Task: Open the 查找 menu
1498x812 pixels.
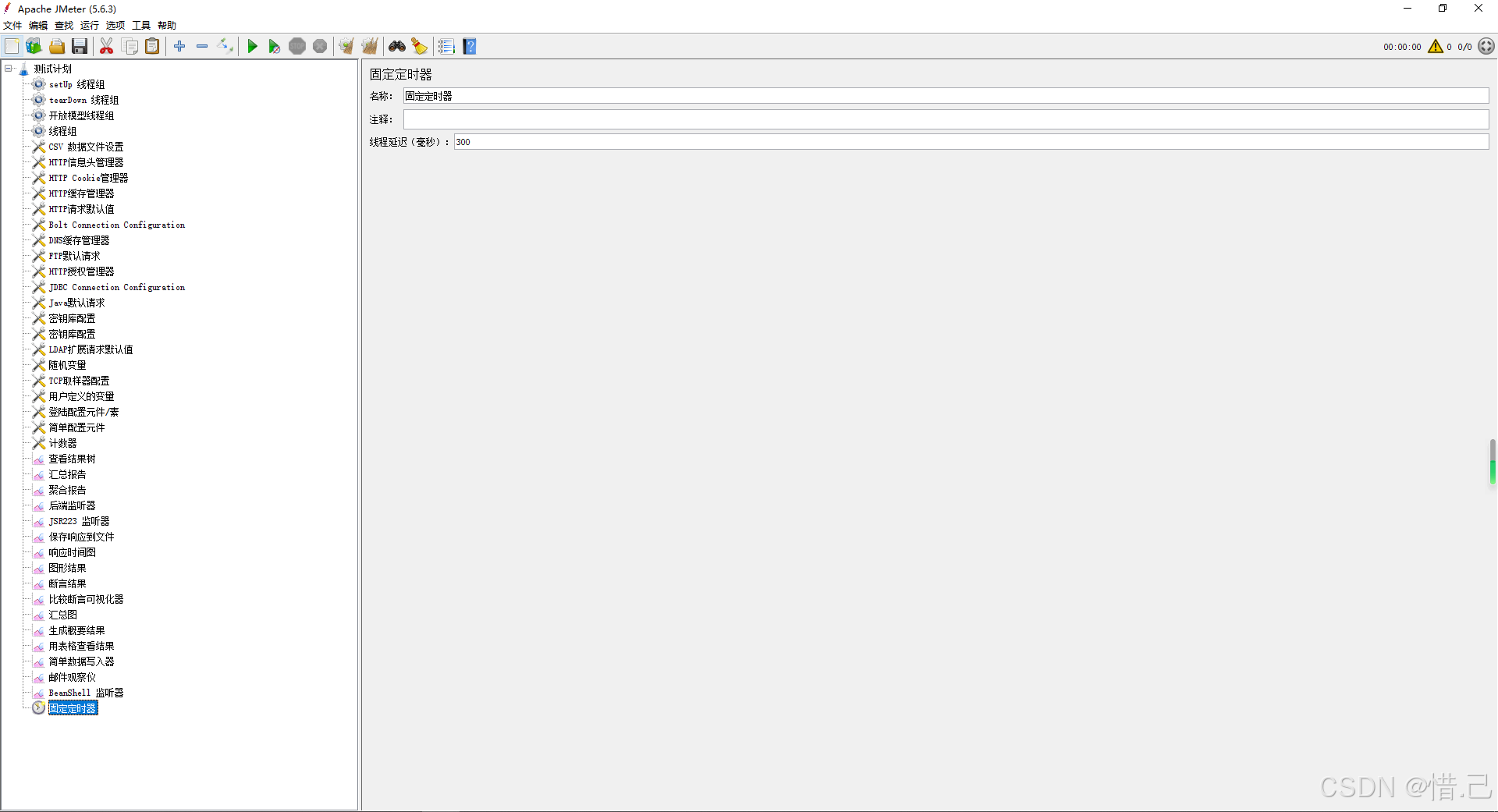Action: tap(64, 26)
